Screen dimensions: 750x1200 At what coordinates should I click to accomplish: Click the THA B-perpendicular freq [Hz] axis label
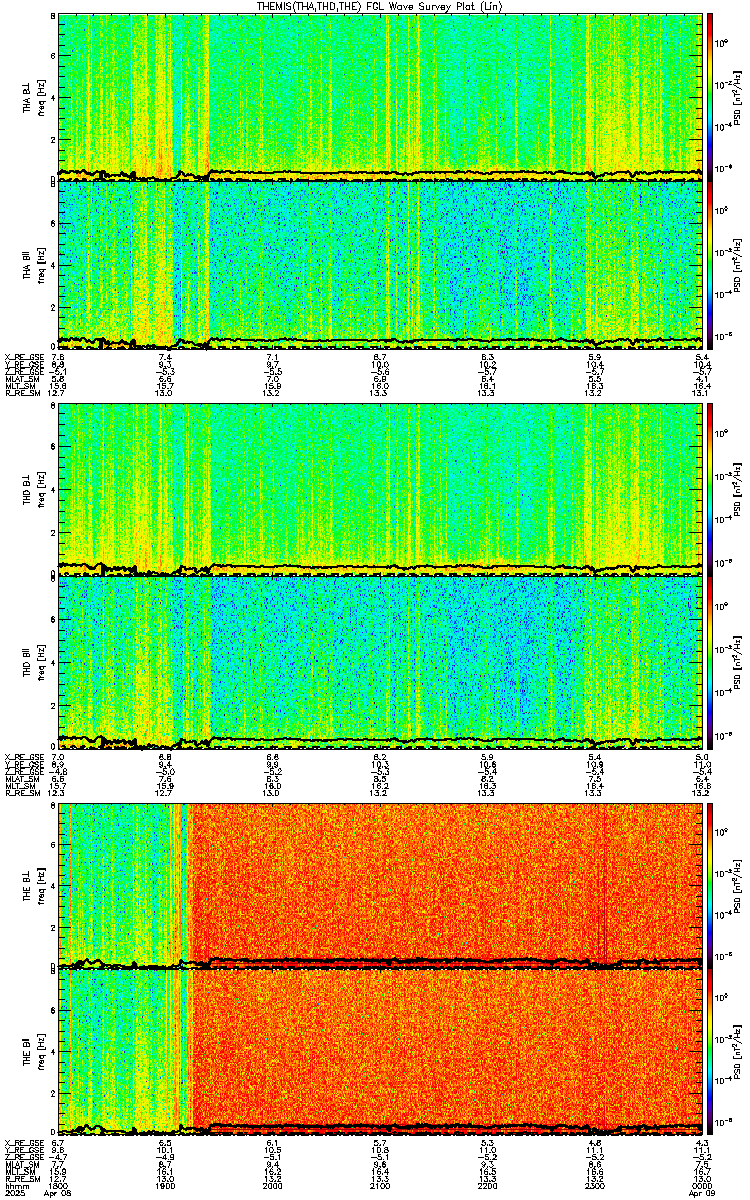[x=40, y=97]
